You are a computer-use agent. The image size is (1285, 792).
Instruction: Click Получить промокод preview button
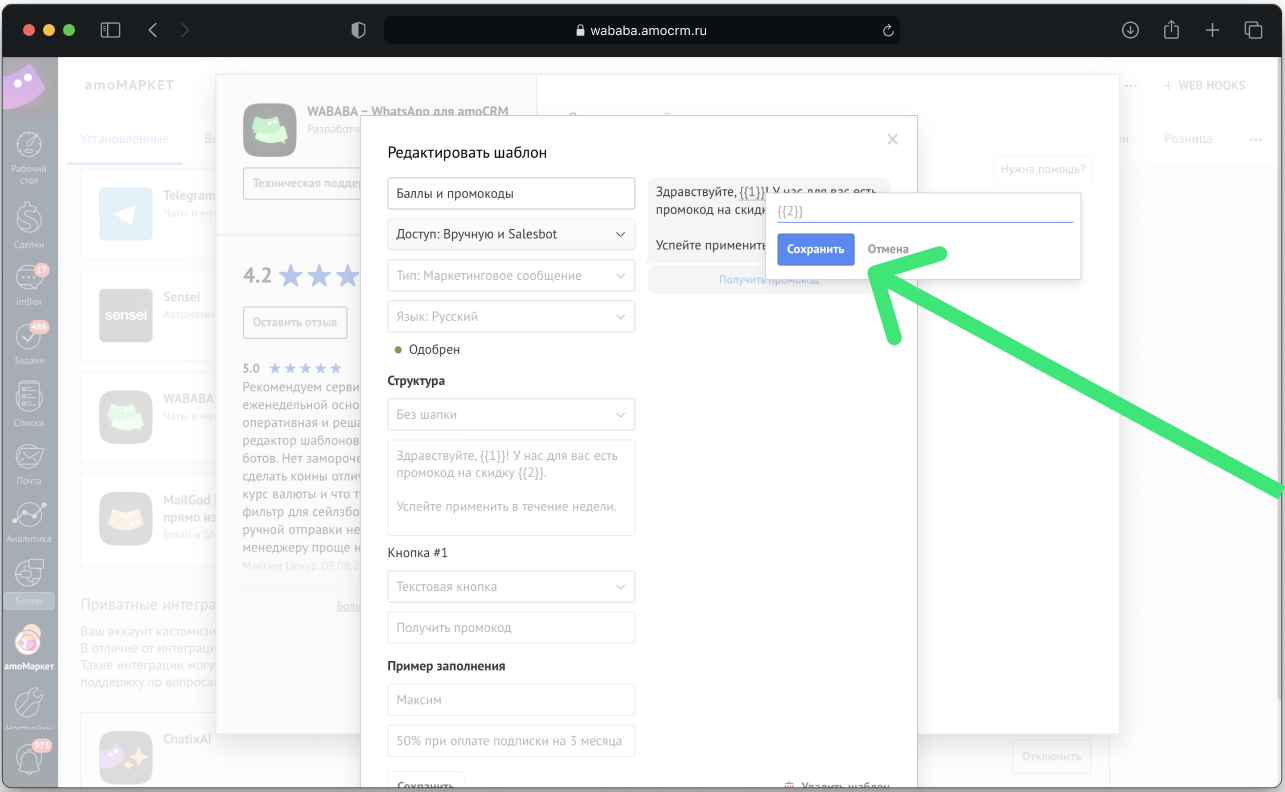pyautogui.click(x=768, y=280)
